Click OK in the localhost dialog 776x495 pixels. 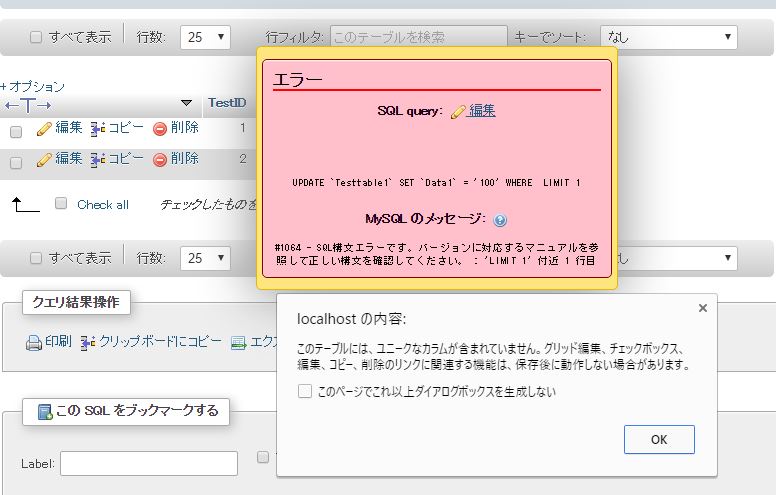pyautogui.click(x=659, y=440)
